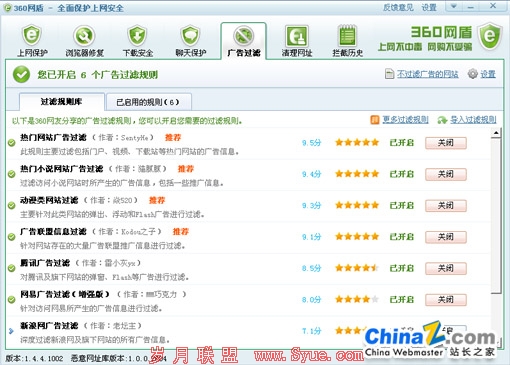Open the 上网保护 shield icon
The image size is (510, 365).
pyautogui.click(x=32, y=35)
